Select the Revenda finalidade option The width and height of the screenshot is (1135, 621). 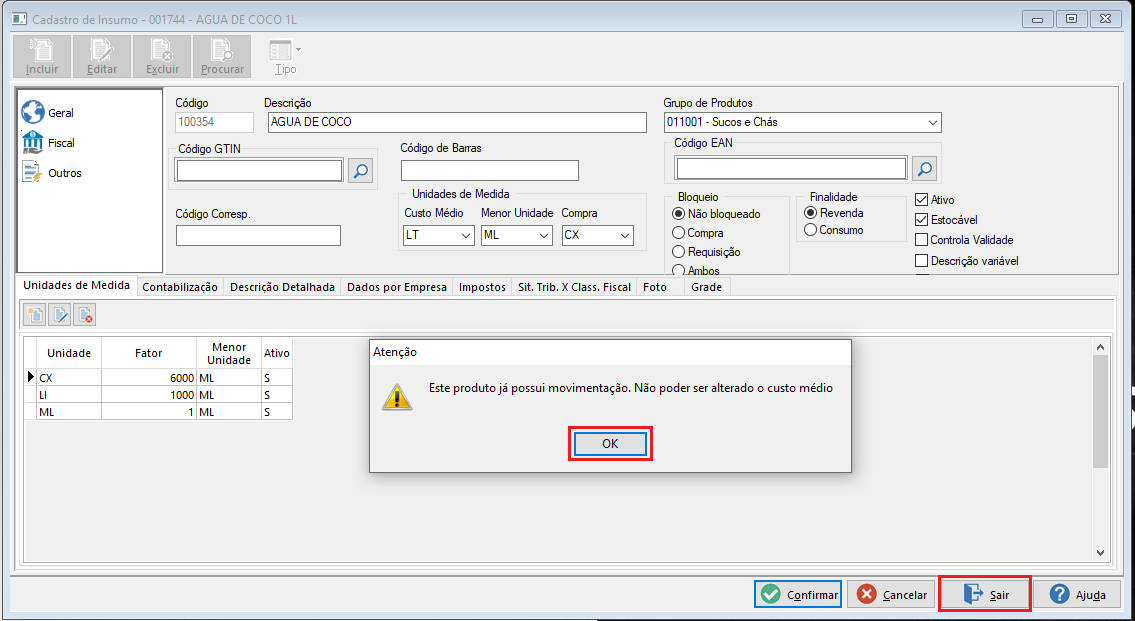click(834, 213)
